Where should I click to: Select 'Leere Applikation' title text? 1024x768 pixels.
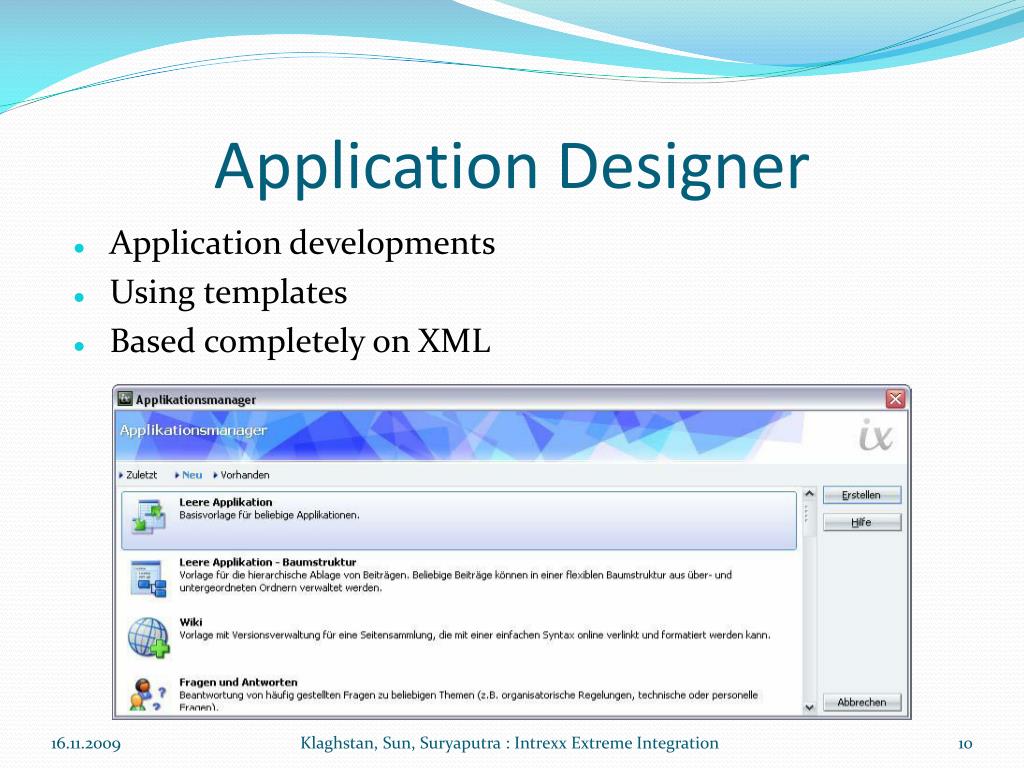(226, 502)
